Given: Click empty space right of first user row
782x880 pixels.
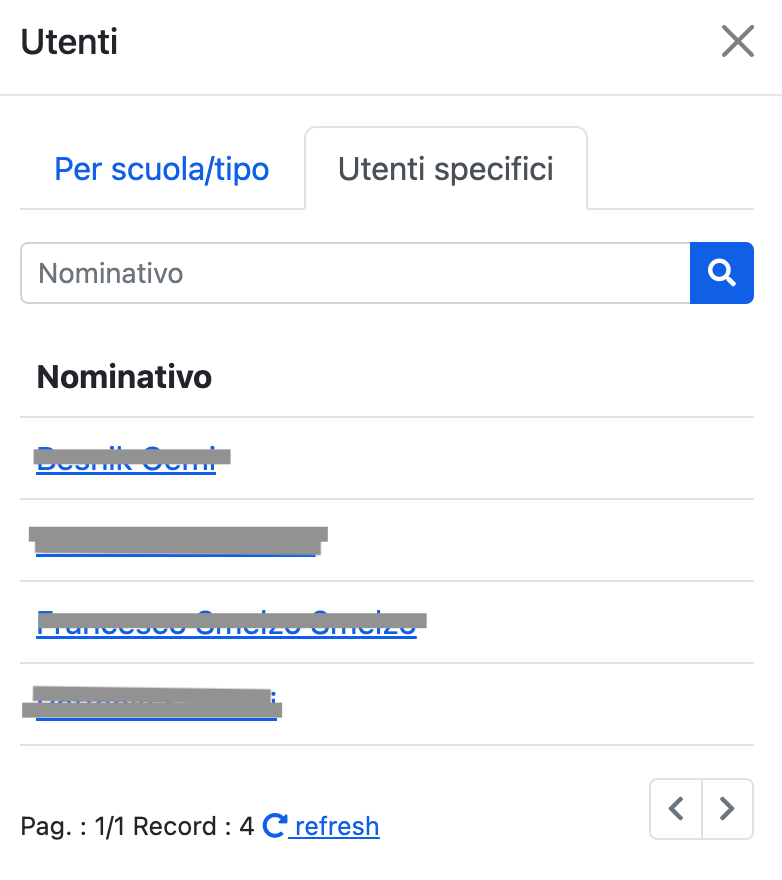Looking at the screenshot, I should click(500, 459).
